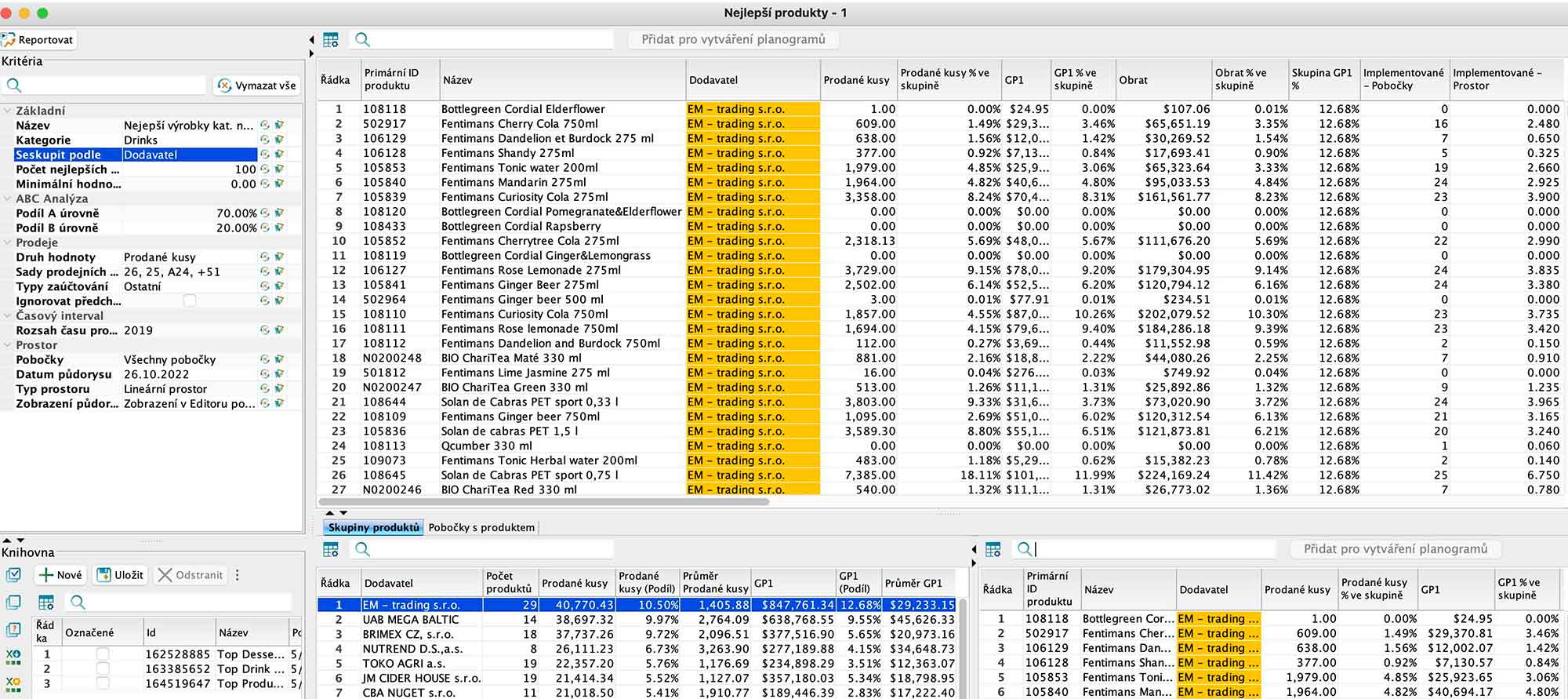Image resolution: width=1568 pixels, height=699 pixels.
Task: Collapse the Základní criteria section
Action: [7, 111]
